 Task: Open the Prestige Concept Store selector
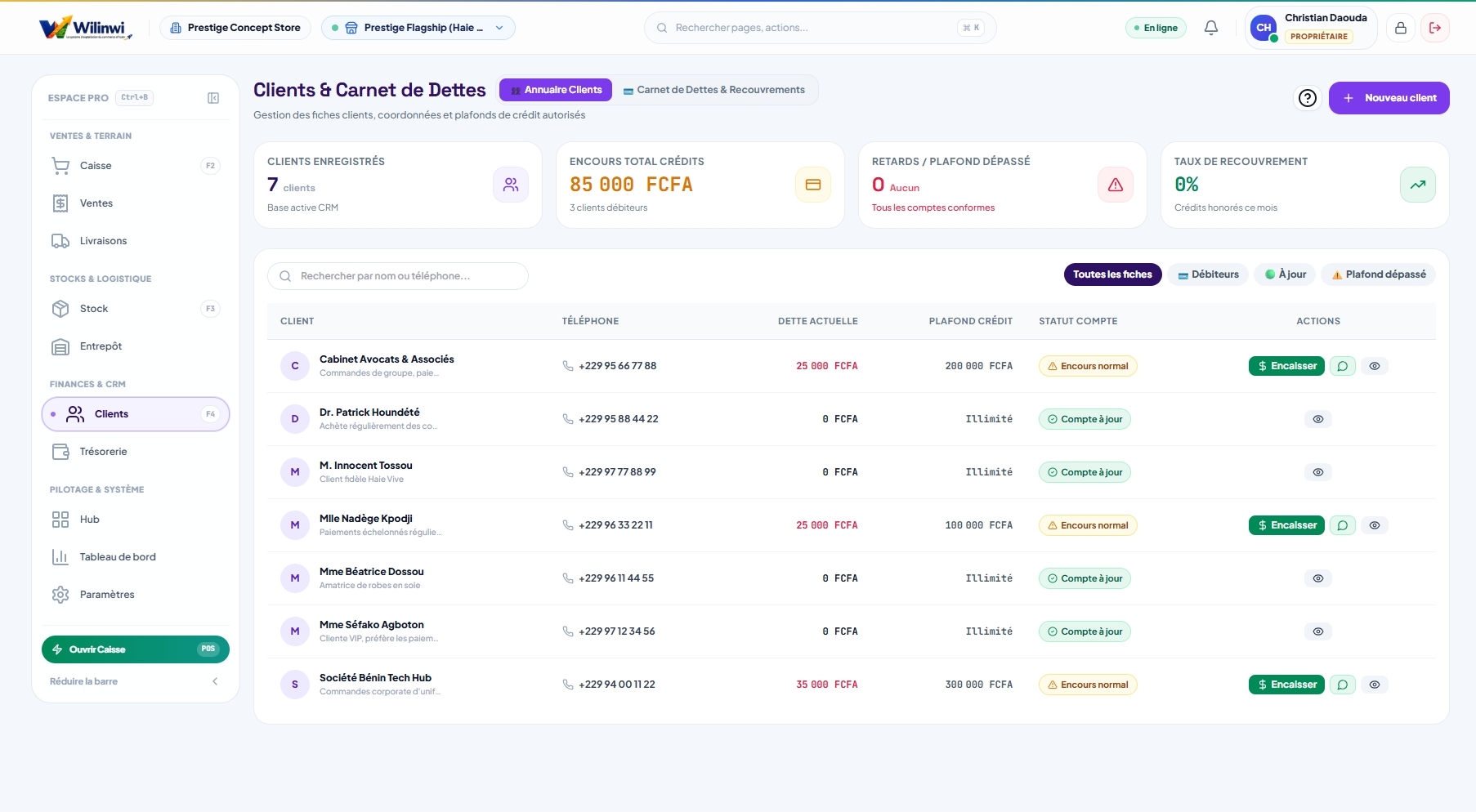tap(235, 28)
